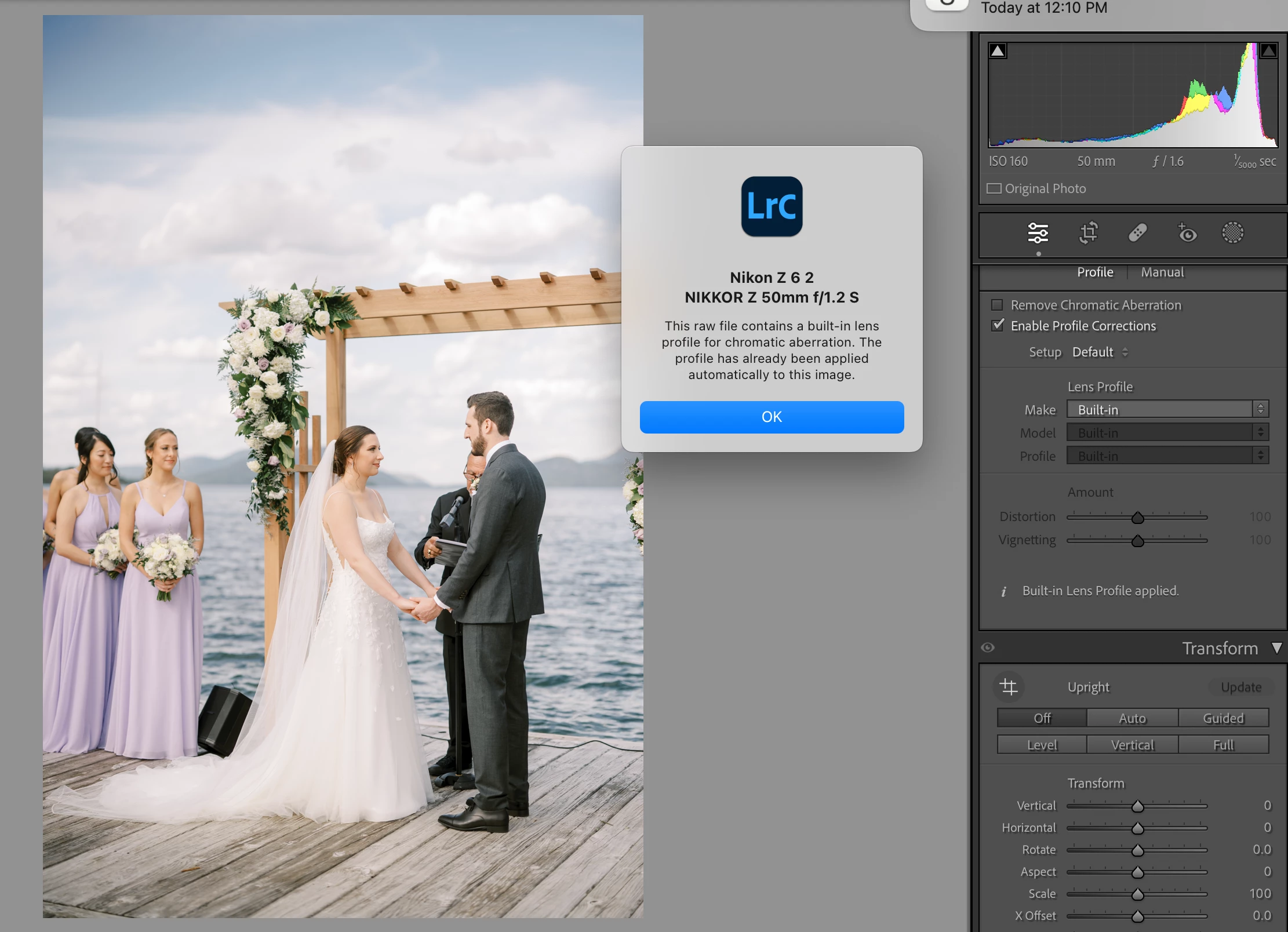The image size is (1288, 932).
Task: Toggle shadow clipping indicator in histogram
Action: 998,51
